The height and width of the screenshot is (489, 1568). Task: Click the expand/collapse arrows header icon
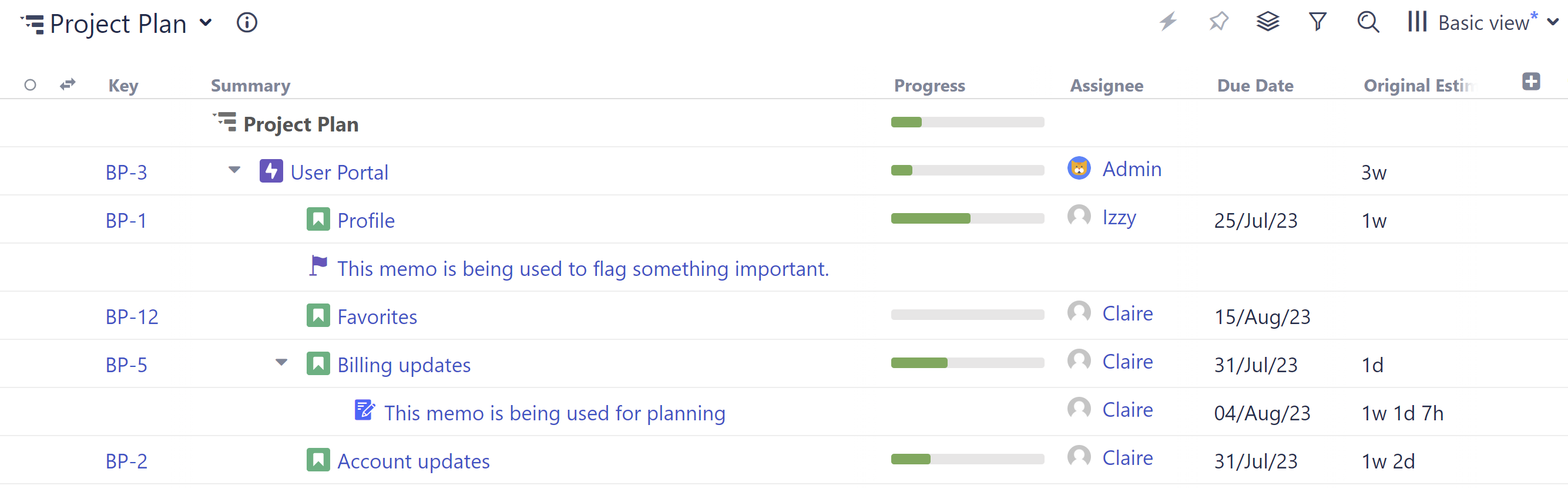(x=68, y=84)
